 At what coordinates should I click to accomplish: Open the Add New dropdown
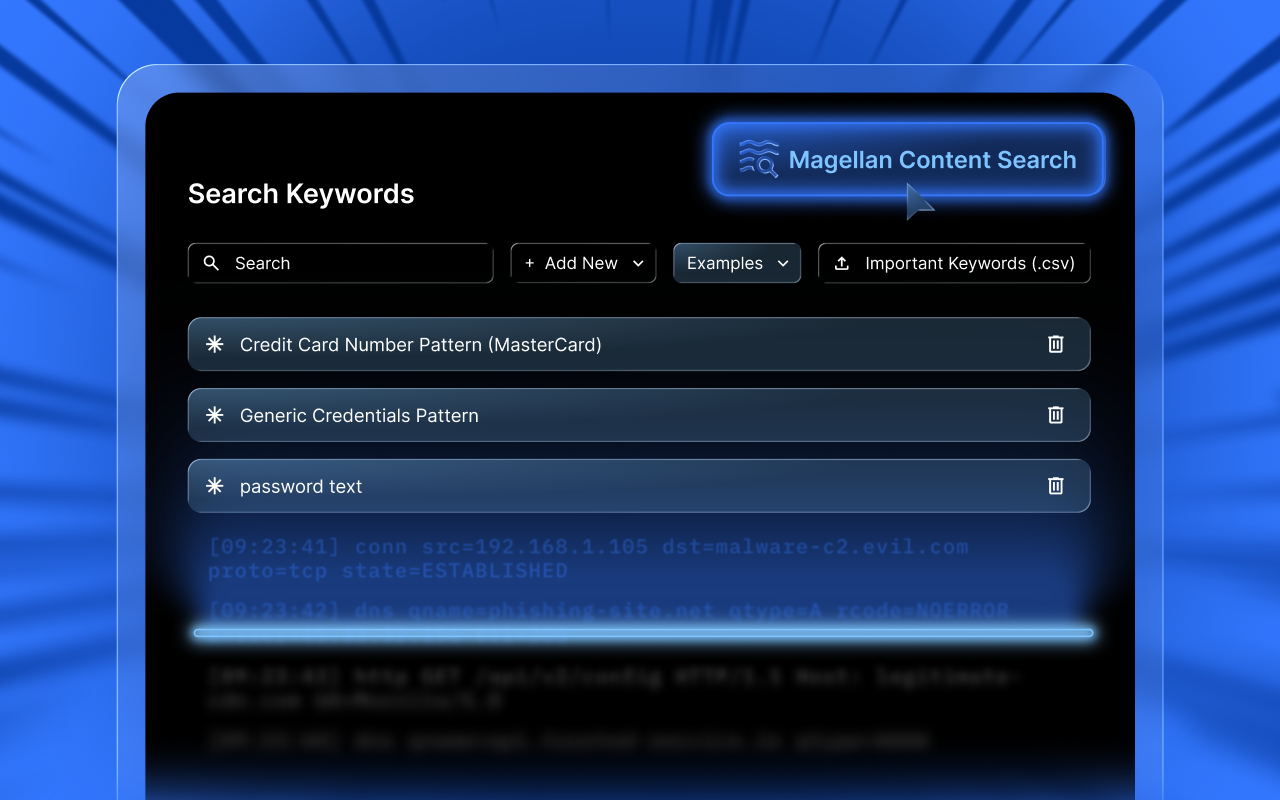tap(583, 263)
